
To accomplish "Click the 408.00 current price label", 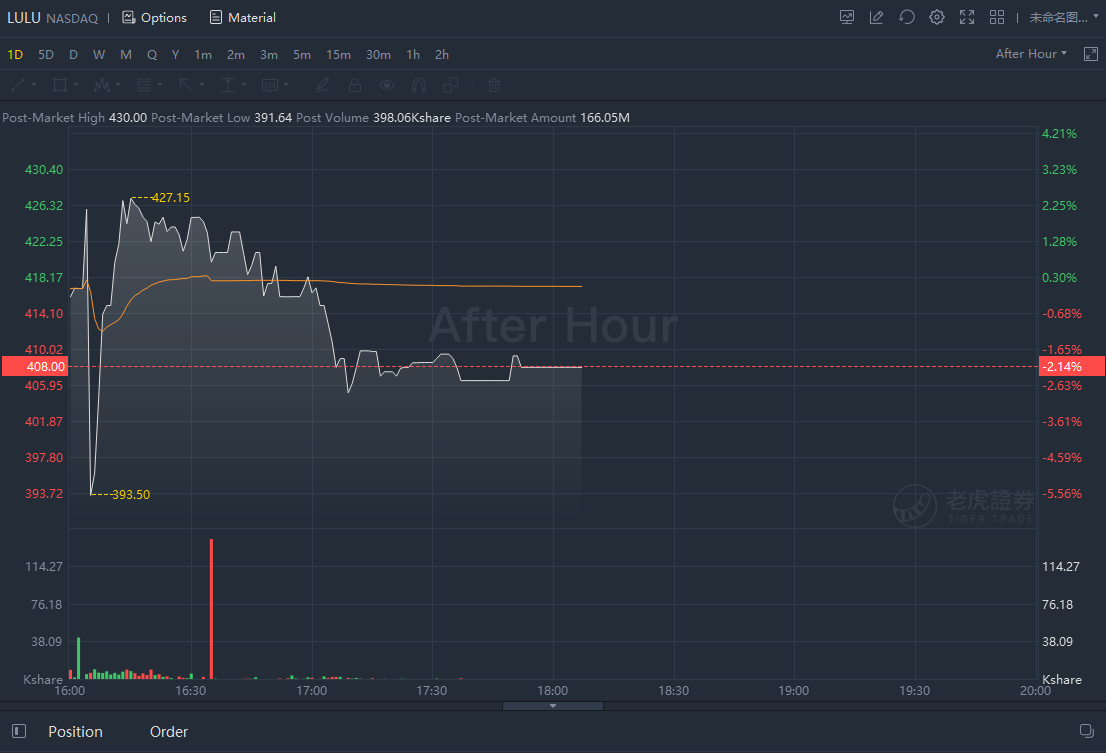I will 35,367.
